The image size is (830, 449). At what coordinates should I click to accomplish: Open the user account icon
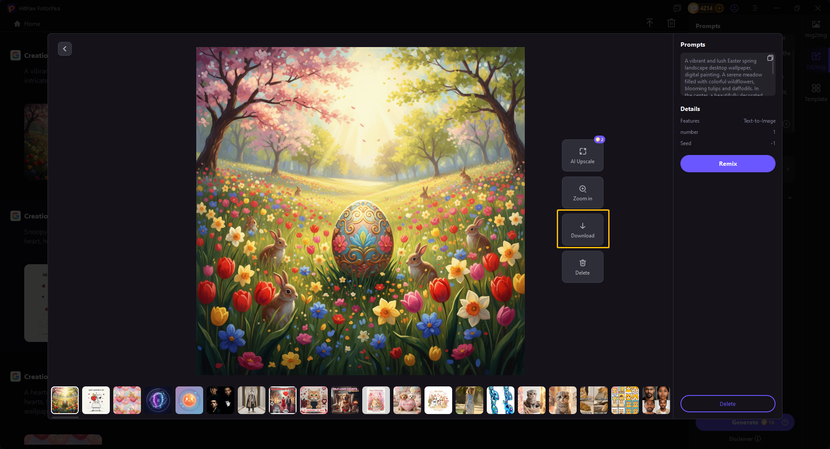735,8
